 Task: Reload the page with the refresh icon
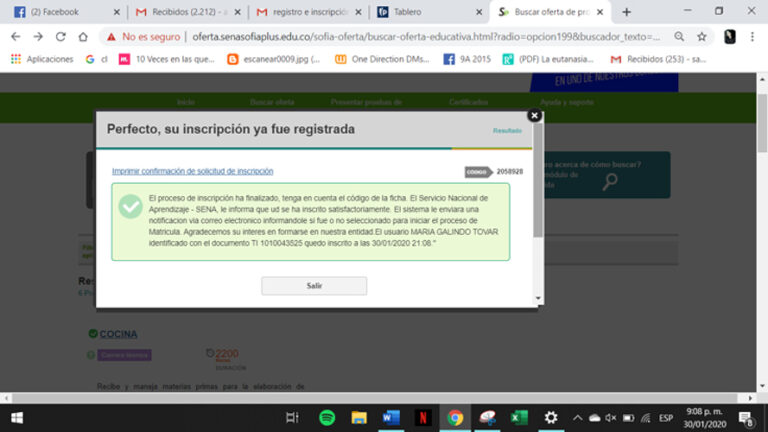tap(61, 36)
